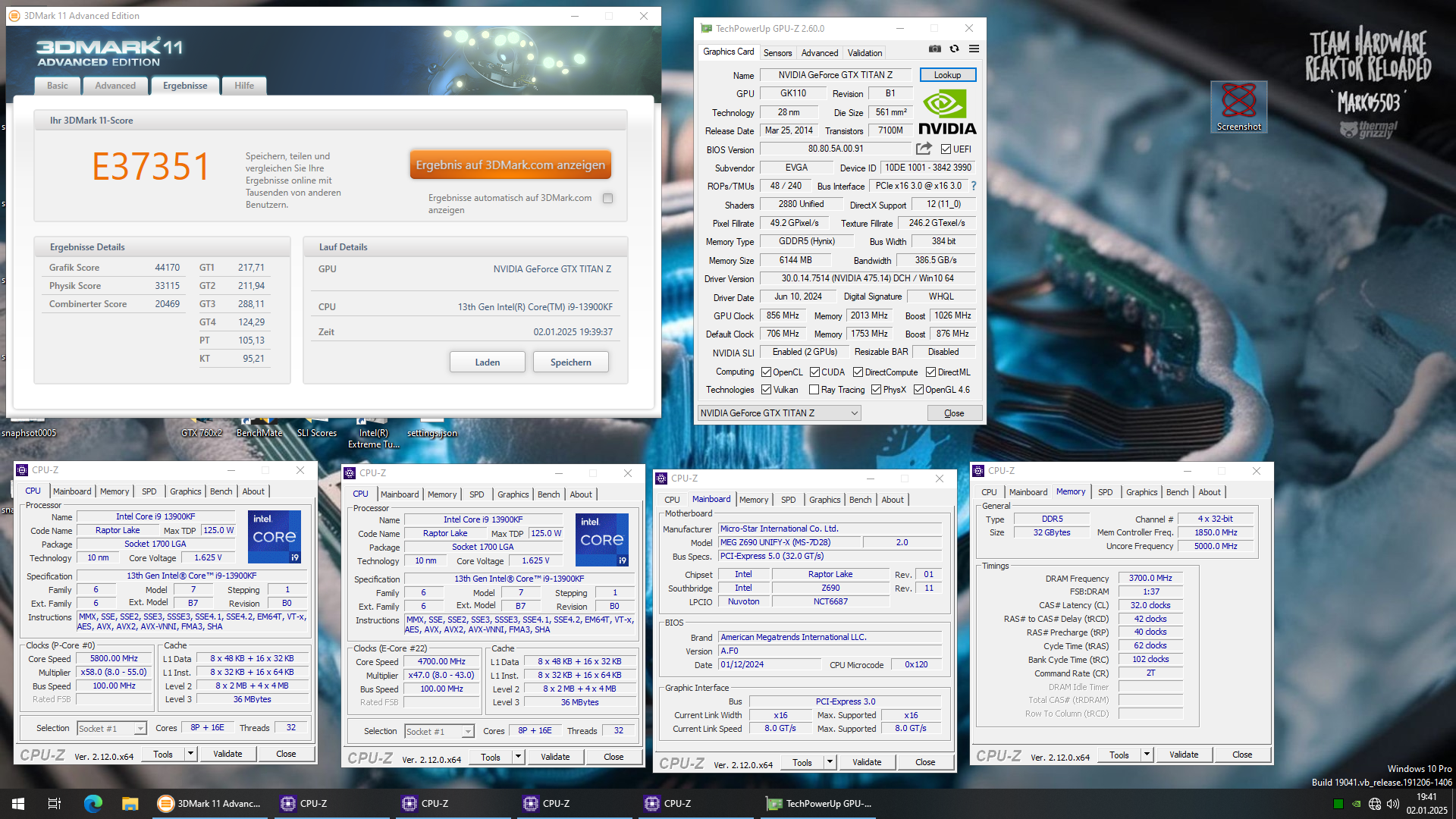Click the Close button in GPU-Z

954,413
